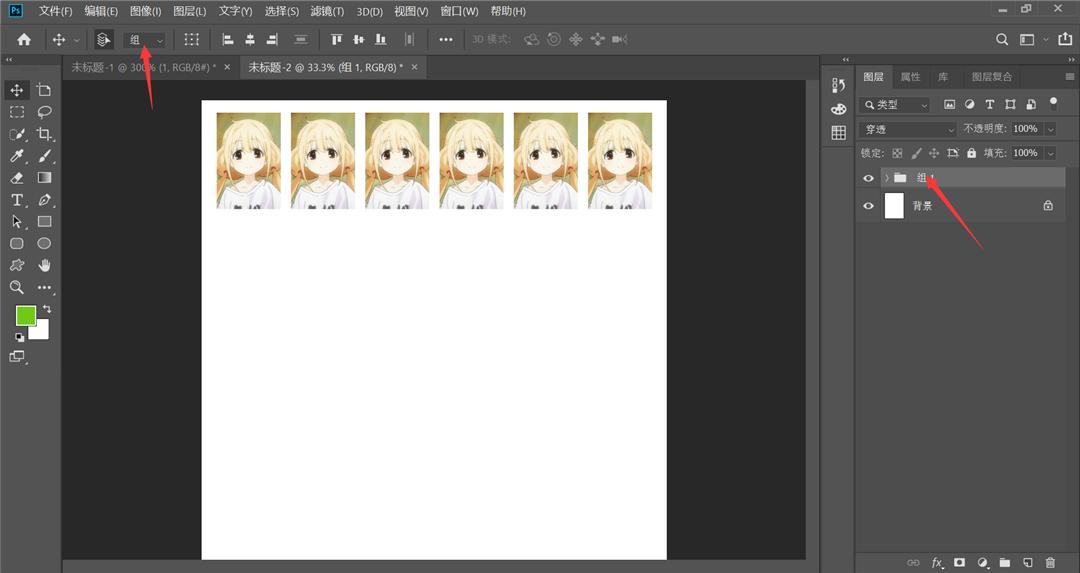Hide the 组 1 group layer

868,178
